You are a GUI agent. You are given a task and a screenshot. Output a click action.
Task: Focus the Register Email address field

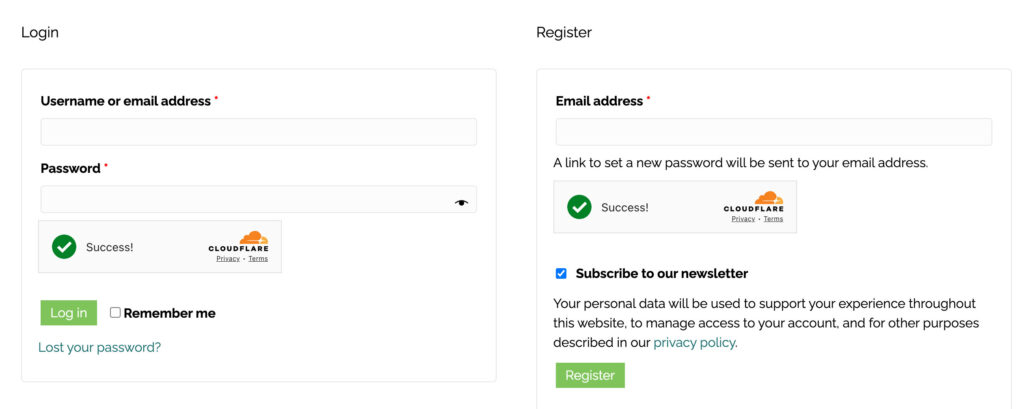(x=773, y=132)
